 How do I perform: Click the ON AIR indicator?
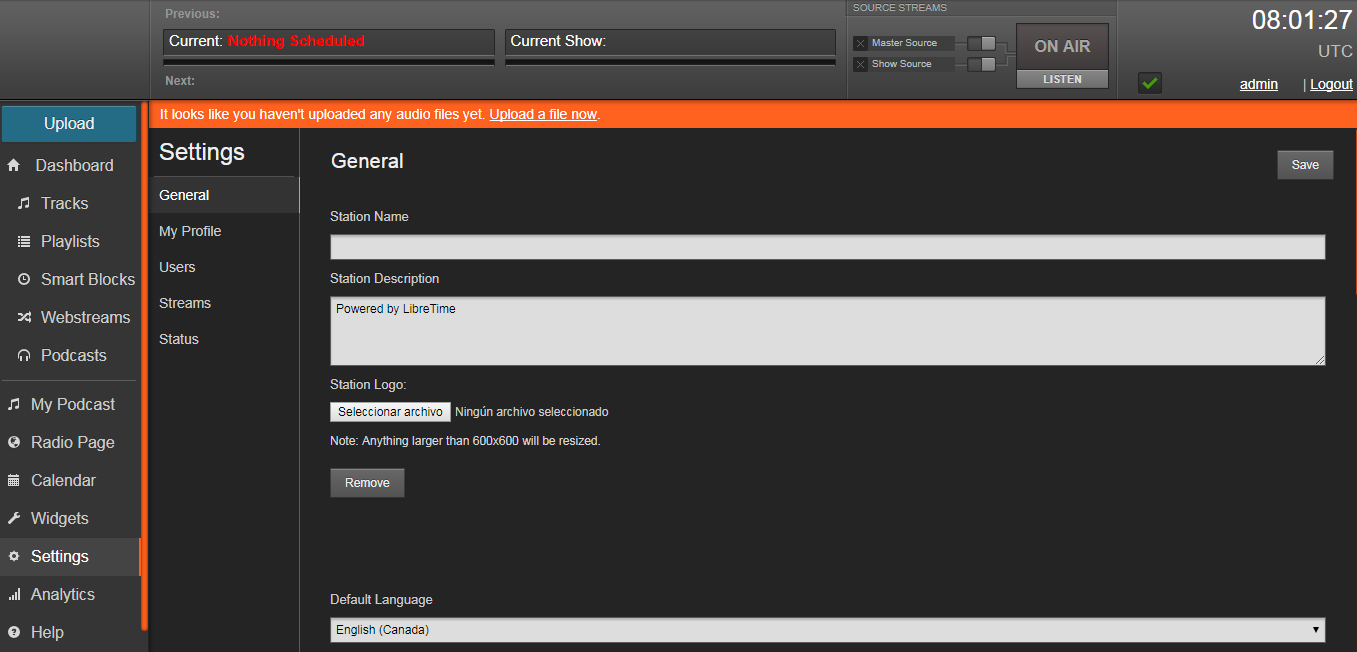(x=1062, y=47)
